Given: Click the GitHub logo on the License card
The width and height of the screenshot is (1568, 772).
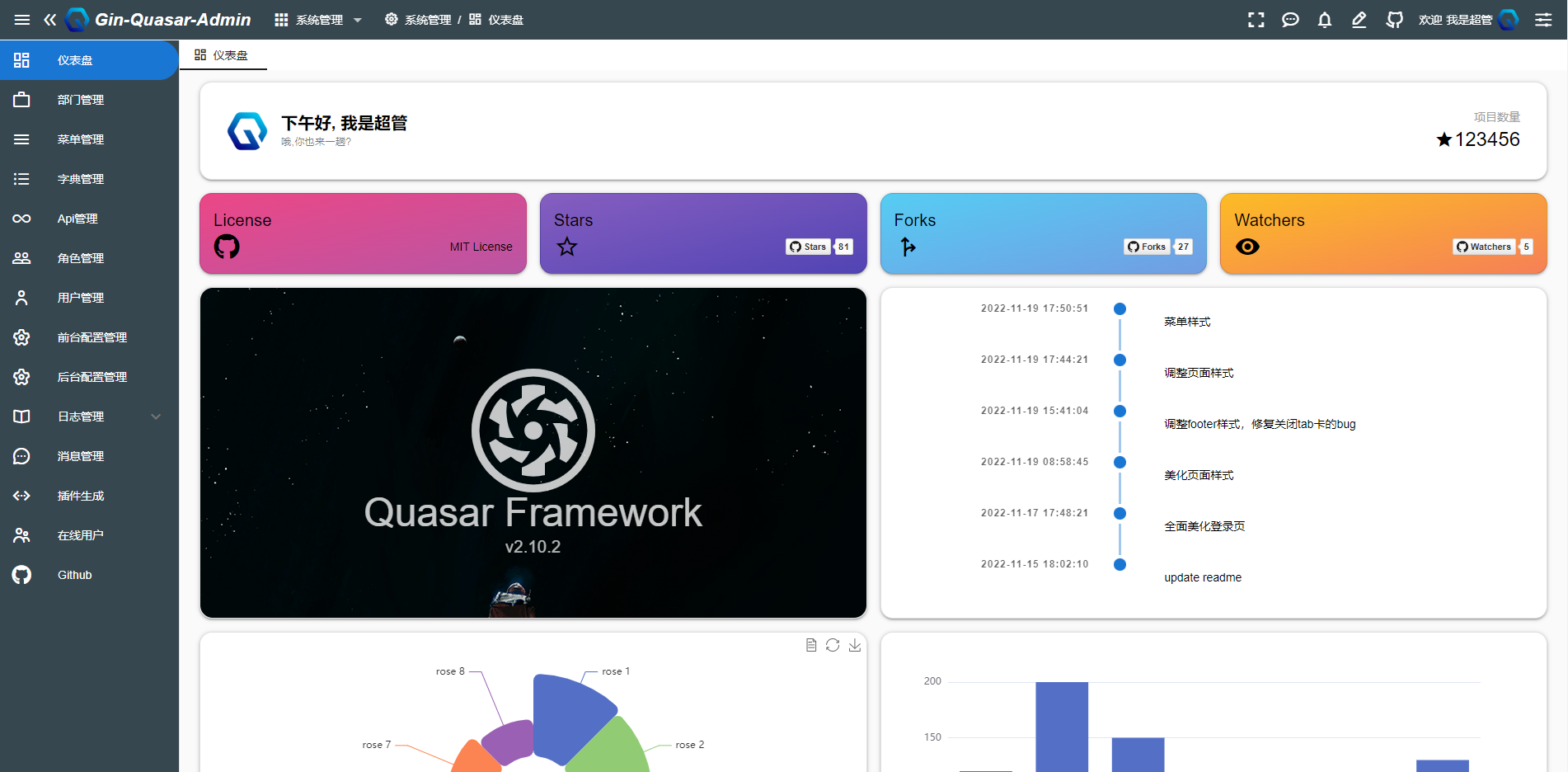Looking at the screenshot, I should click(227, 247).
